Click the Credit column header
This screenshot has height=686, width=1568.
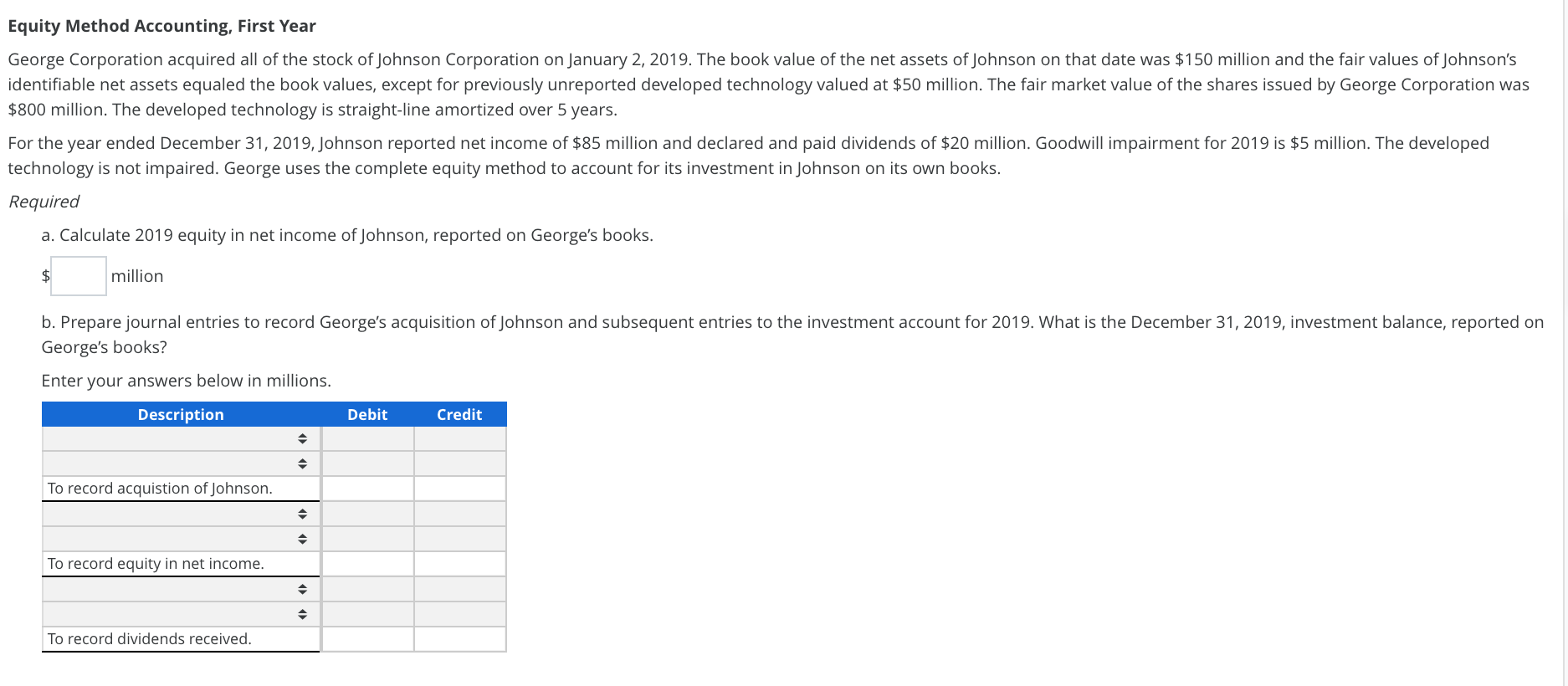tap(460, 414)
